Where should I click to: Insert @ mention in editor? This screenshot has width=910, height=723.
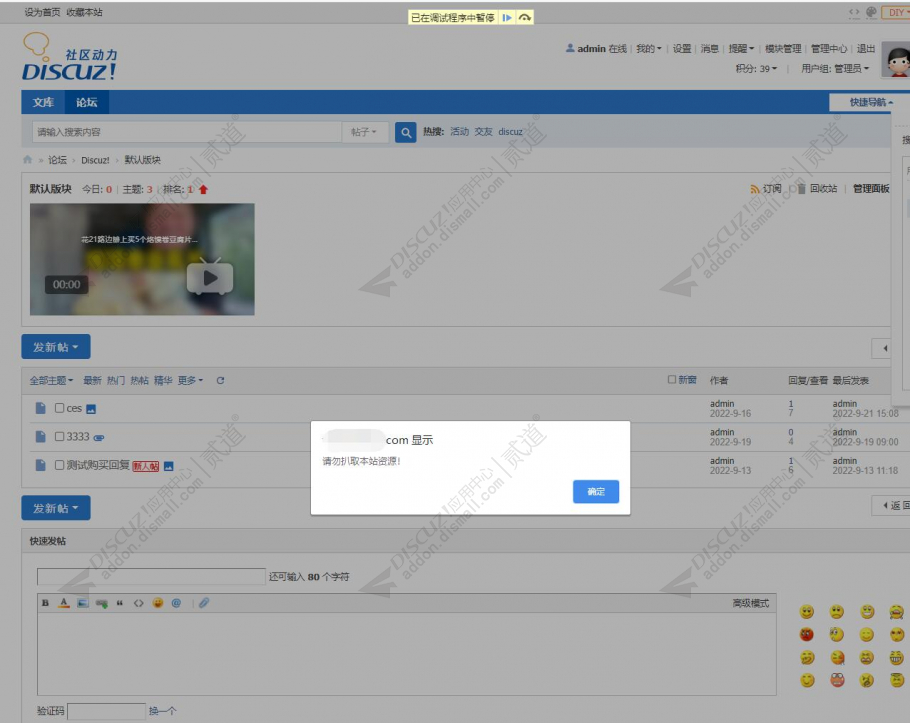[x=176, y=603]
